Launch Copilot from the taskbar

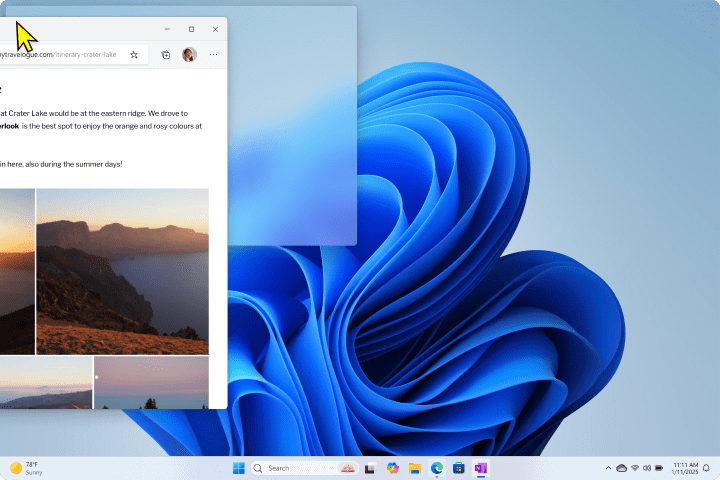click(393, 468)
